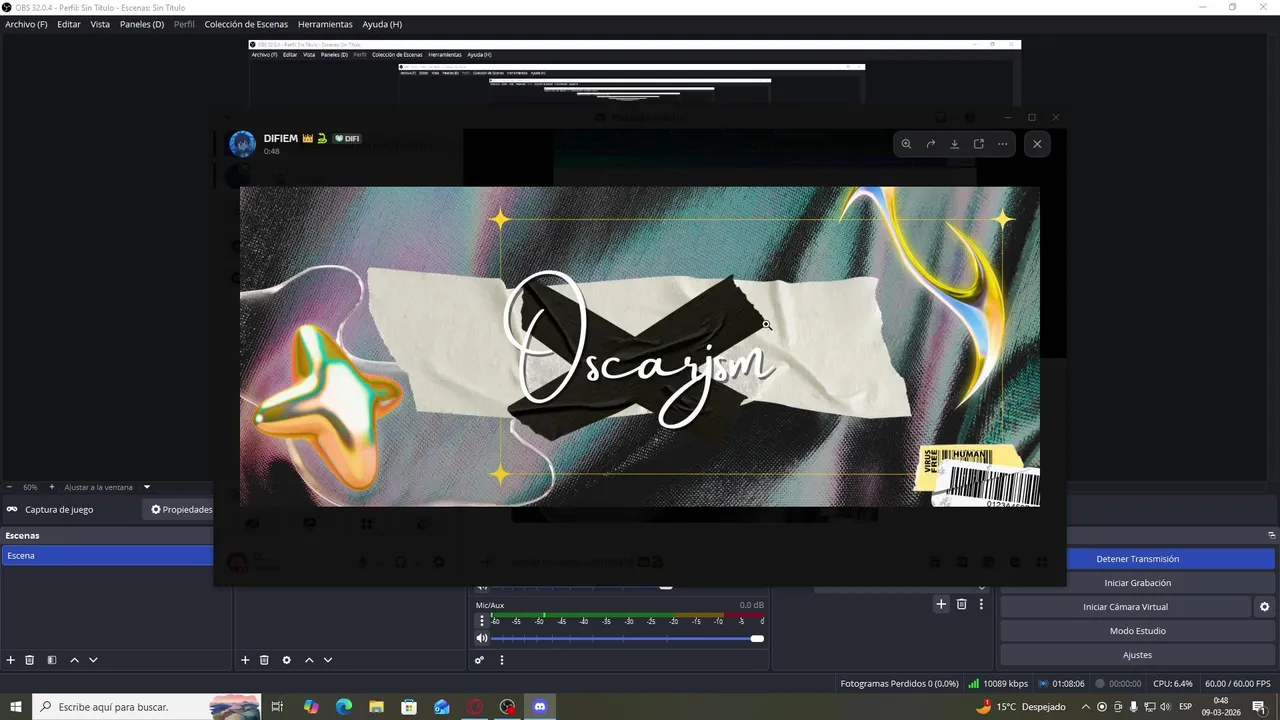
Task: Click the DIFIEM username
Action: [x=281, y=138]
